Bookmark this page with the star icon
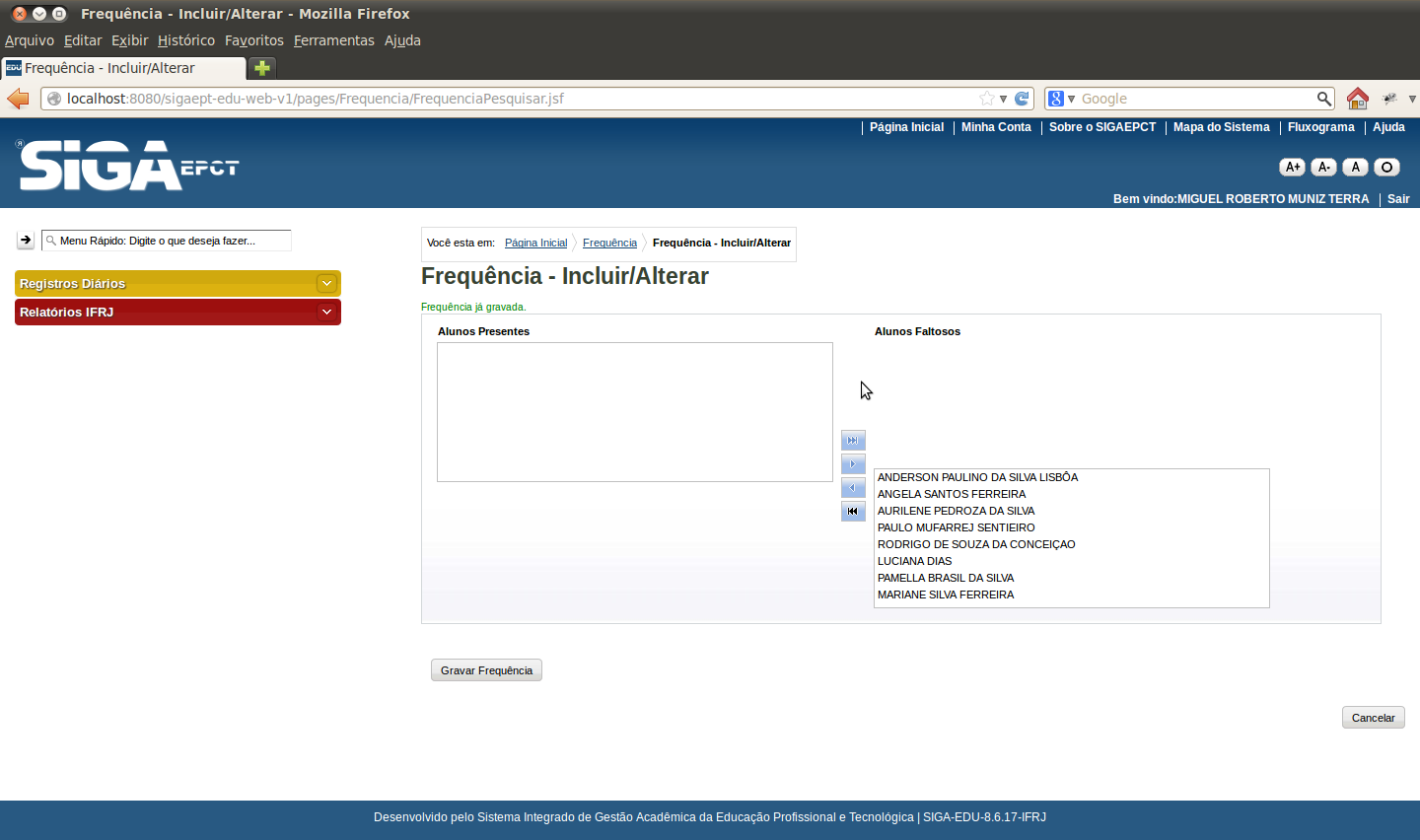Viewport: 1420px width, 840px height. coord(987,99)
